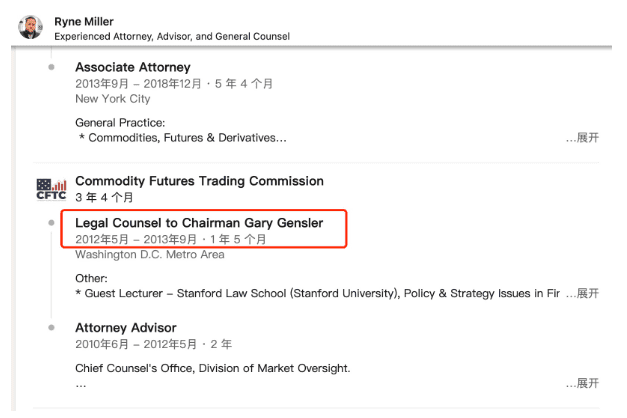Open Commodity Futures Trading Commission company page
The height and width of the screenshot is (418, 627).
coord(199,181)
